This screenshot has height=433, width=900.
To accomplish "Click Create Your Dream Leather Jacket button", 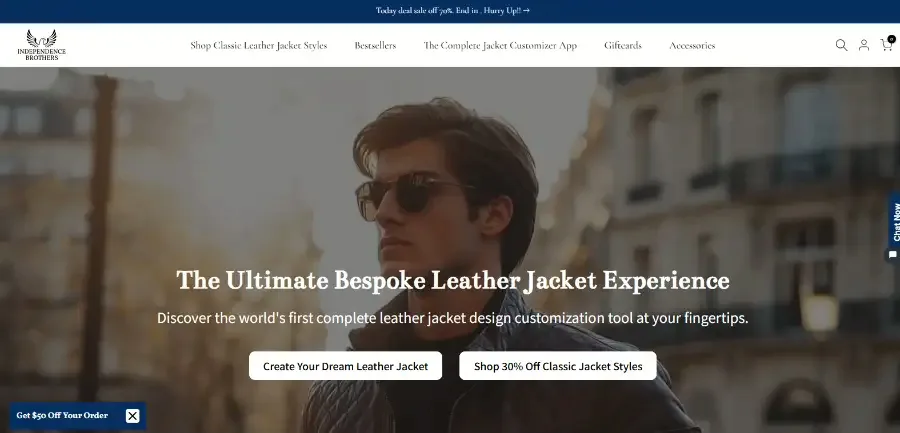I will click(346, 366).
